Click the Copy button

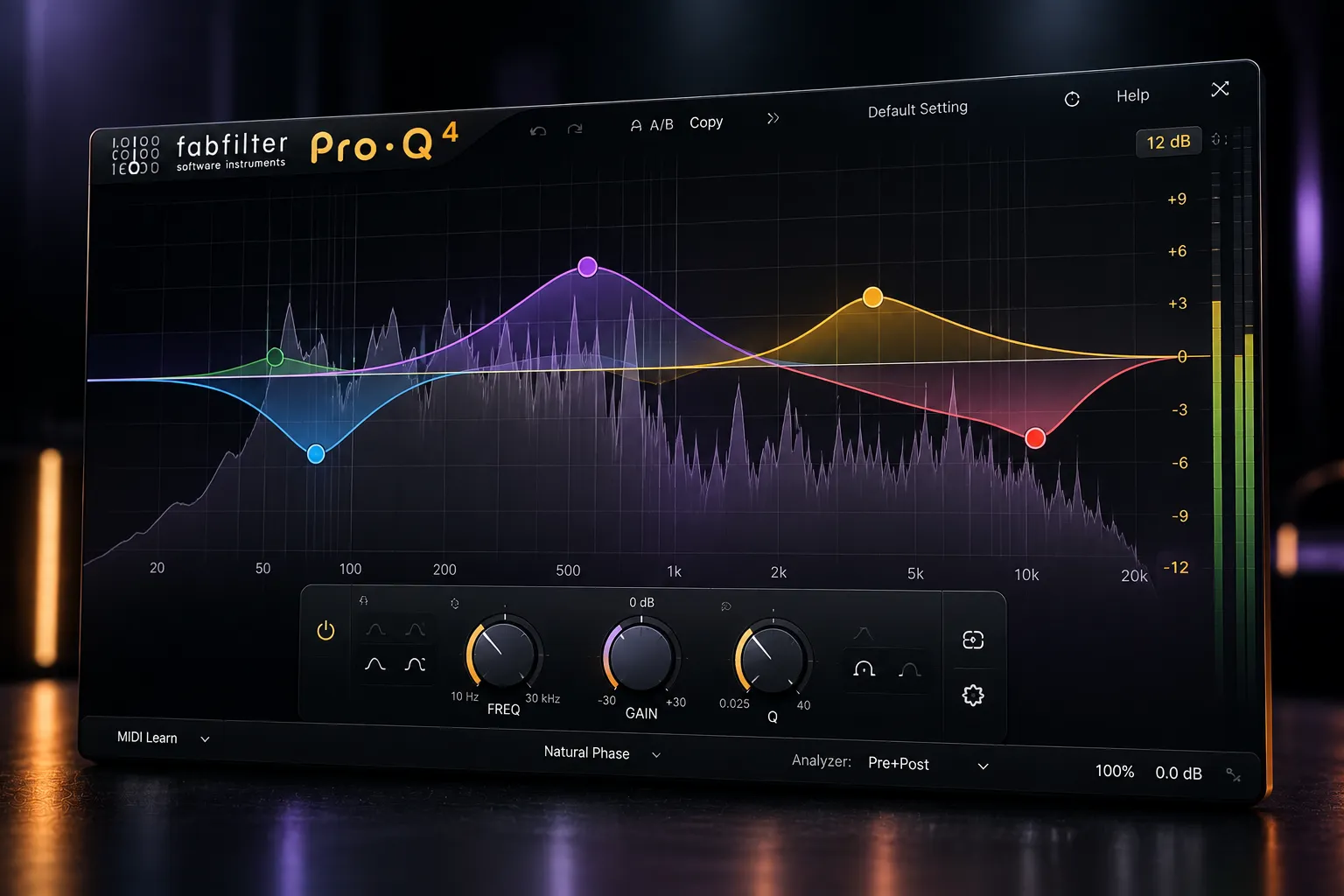click(706, 122)
